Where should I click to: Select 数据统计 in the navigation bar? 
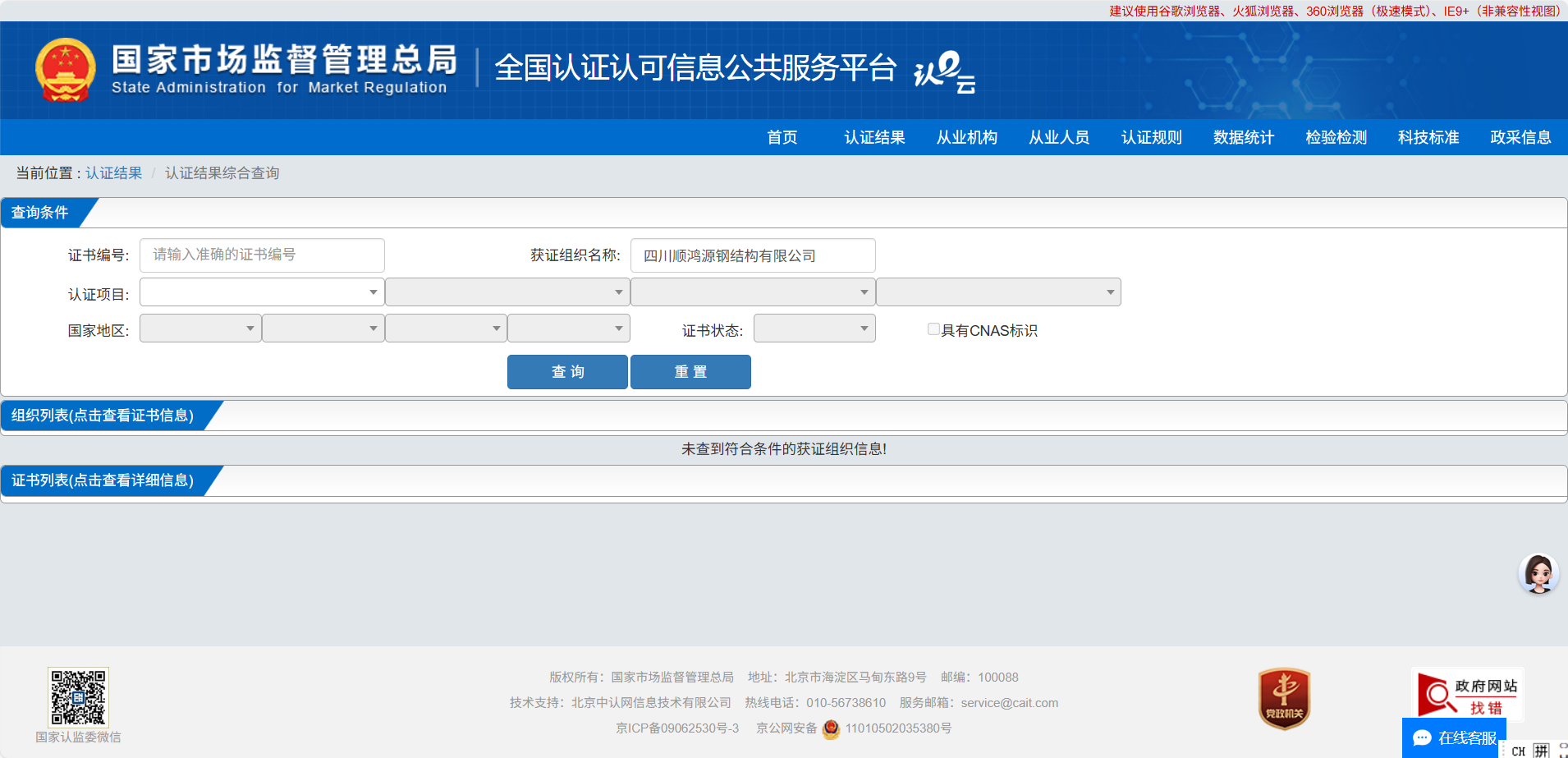click(x=1243, y=137)
